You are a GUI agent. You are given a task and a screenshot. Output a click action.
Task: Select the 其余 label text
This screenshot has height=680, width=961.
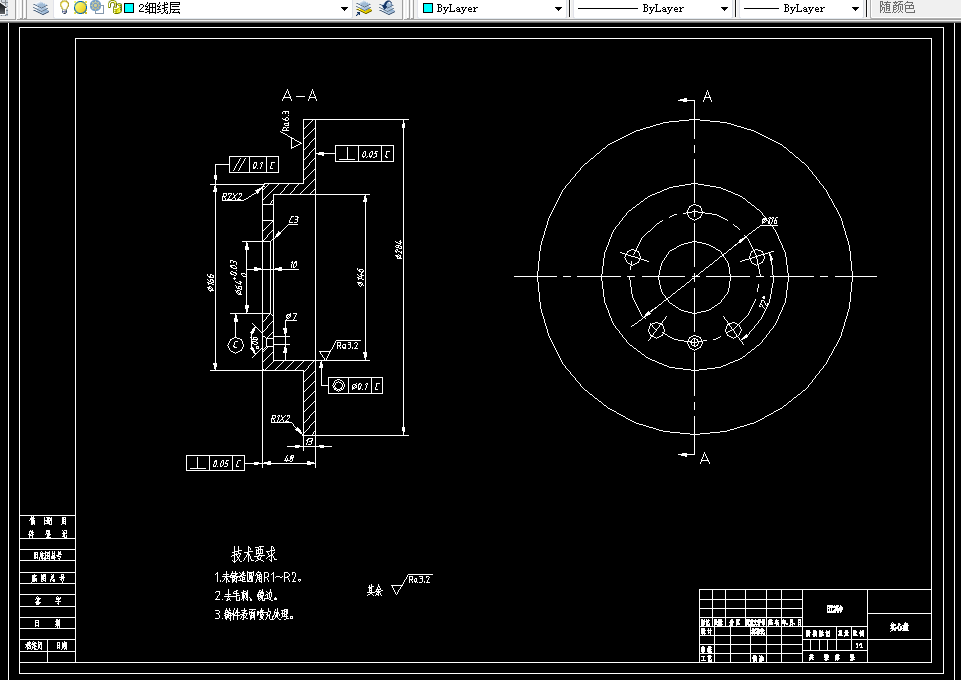[x=375, y=590]
